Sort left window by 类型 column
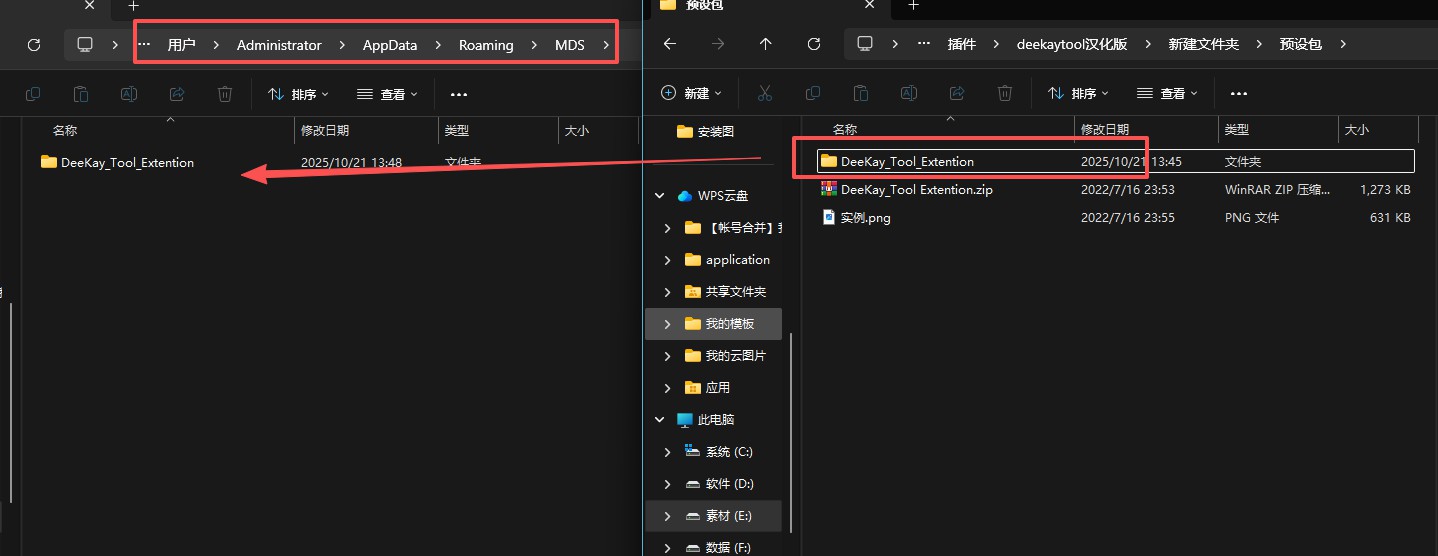1438x556 pixels. point(457,130)
